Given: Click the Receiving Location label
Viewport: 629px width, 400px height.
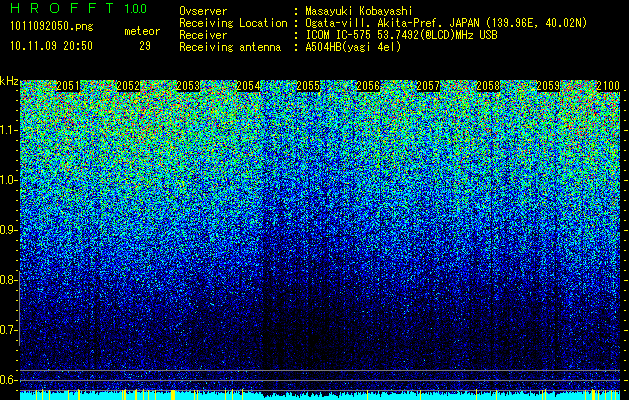Looking at the screenshot, I should point(233,23).
